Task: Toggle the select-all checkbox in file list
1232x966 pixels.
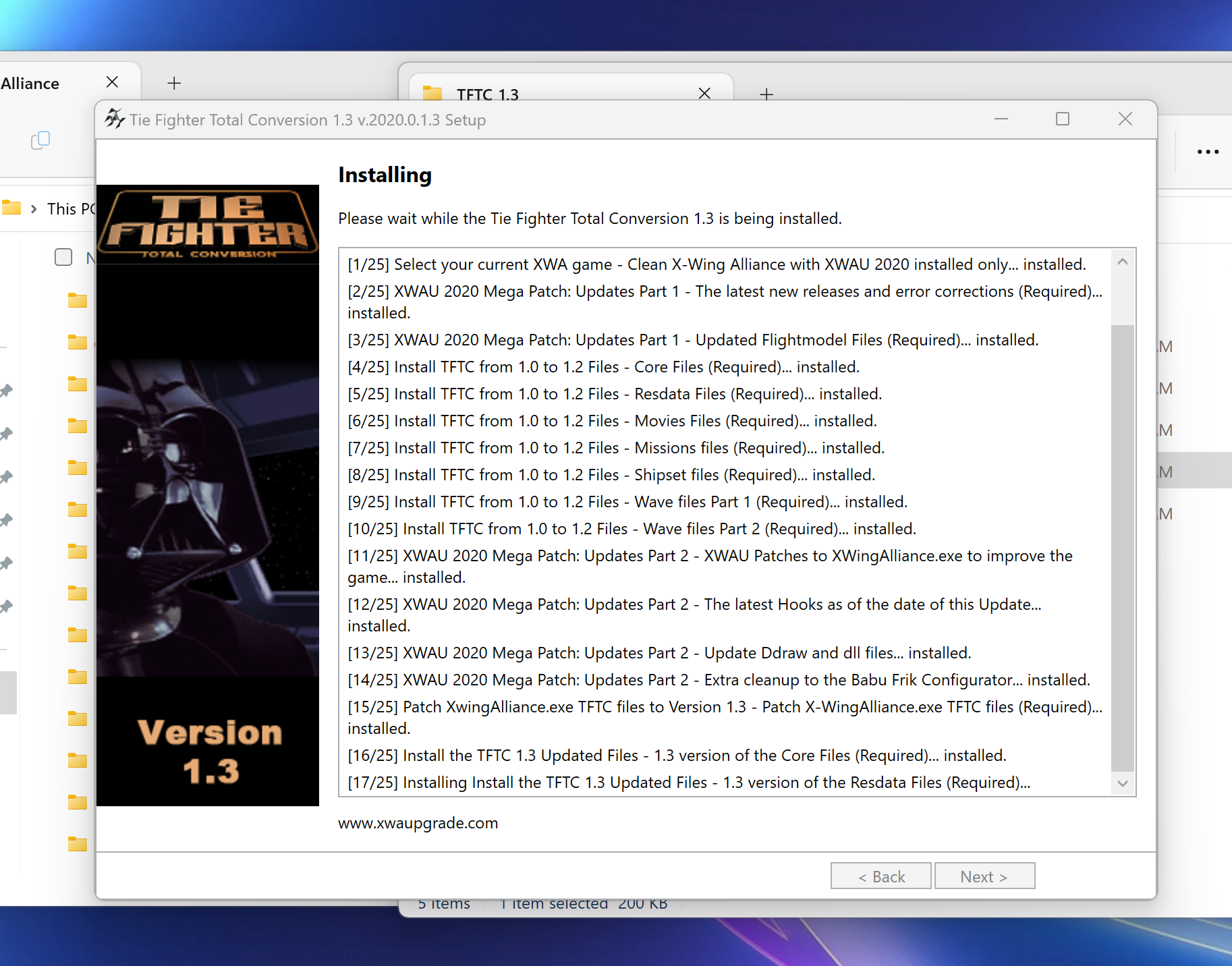Action: click(x=63, y=257)
